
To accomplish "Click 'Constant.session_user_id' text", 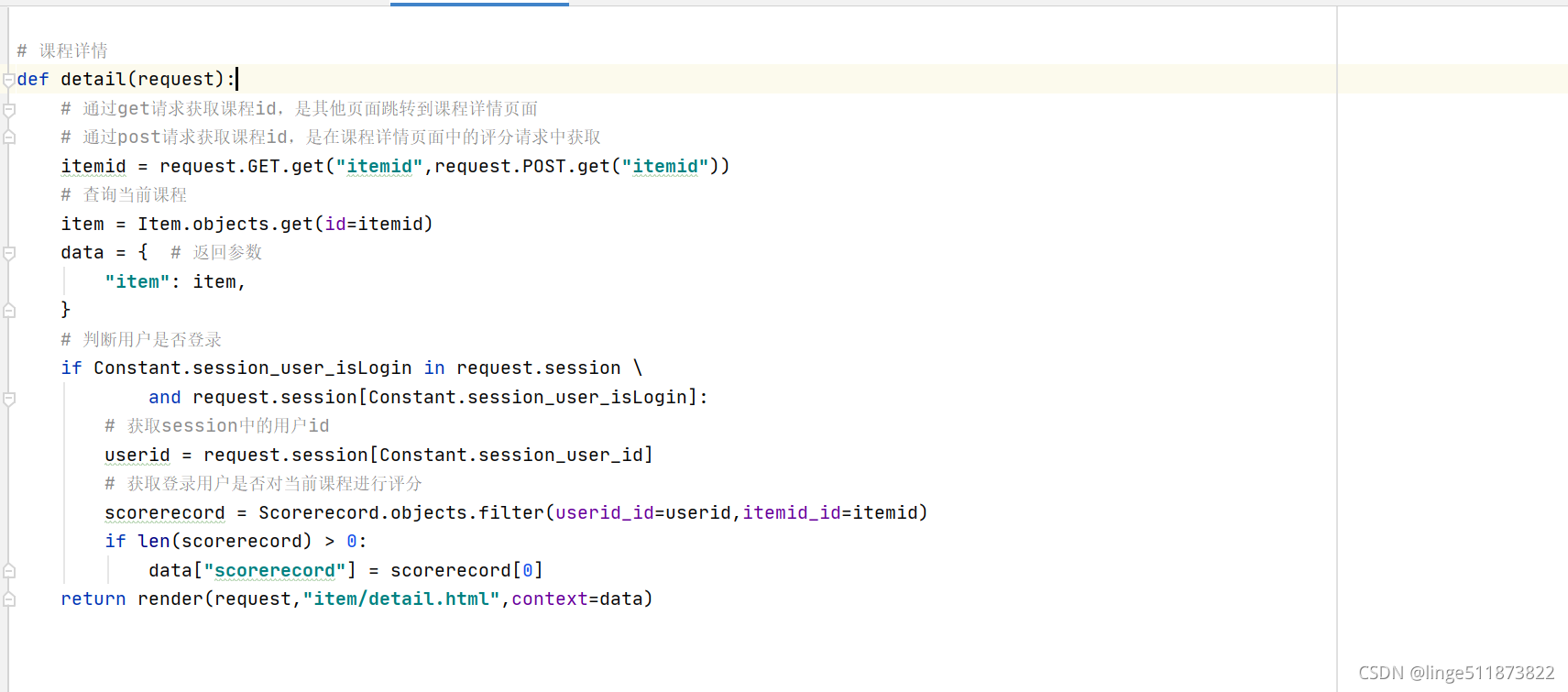I will [511, 455].
